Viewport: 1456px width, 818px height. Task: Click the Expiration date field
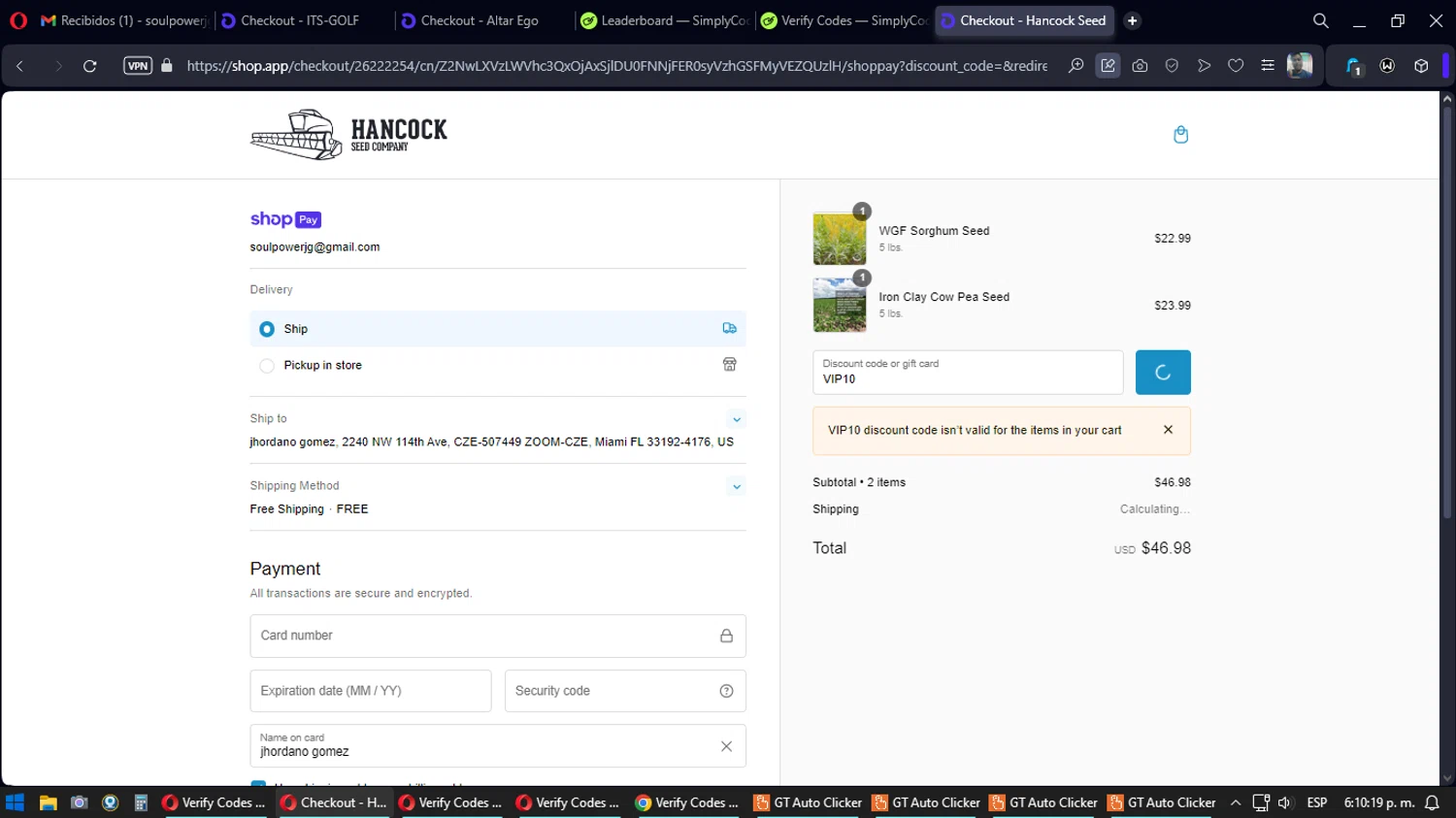pos(371,691)
